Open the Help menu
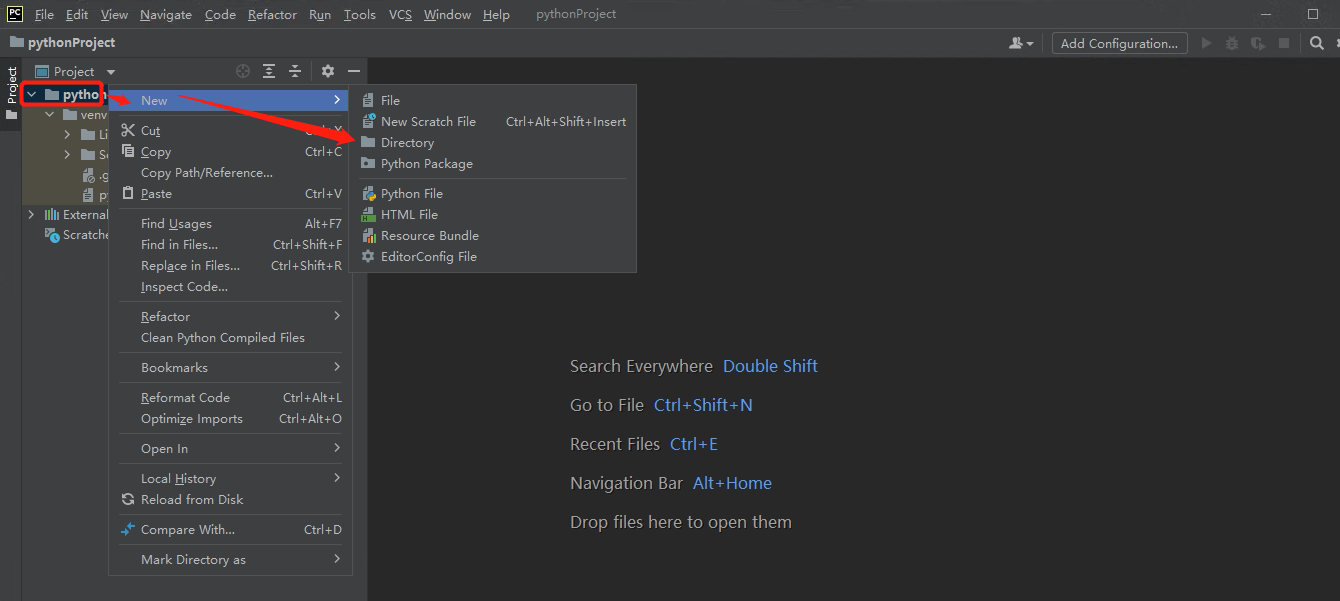The width and height of the screenshot is (1340, 601). pos(496,14)
